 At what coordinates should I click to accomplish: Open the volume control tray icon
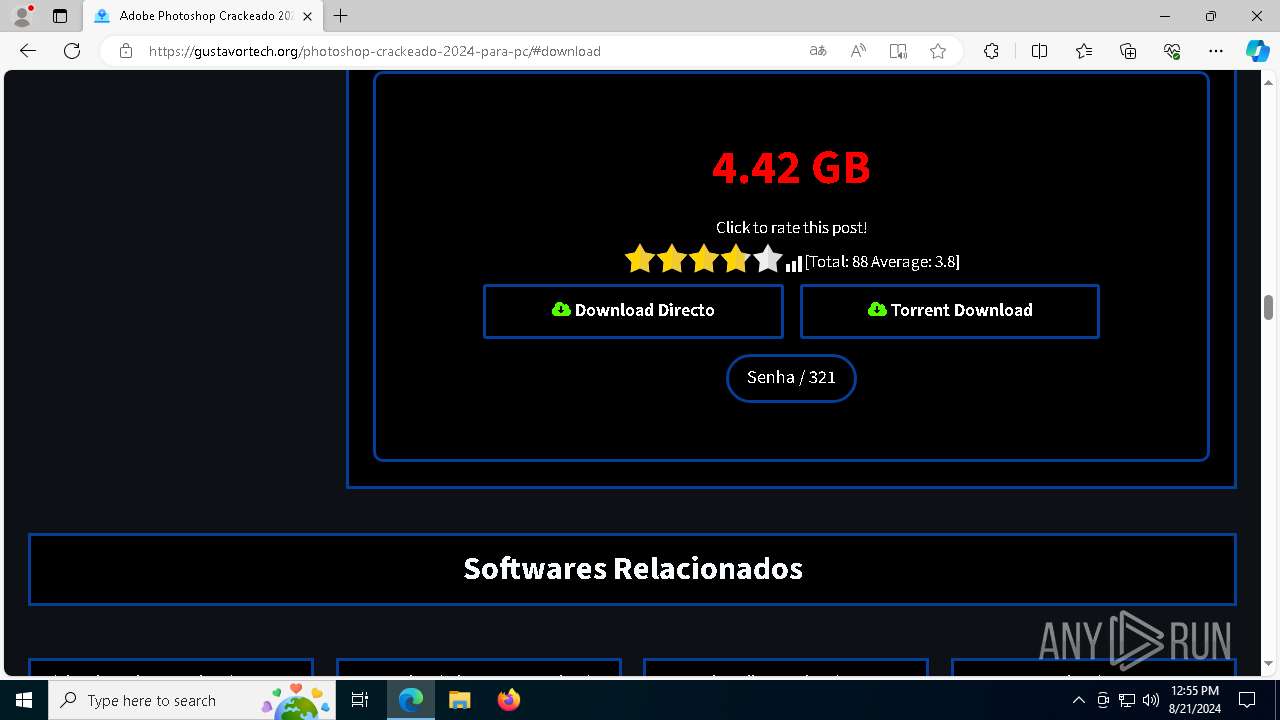click(x=1151, y=700)
